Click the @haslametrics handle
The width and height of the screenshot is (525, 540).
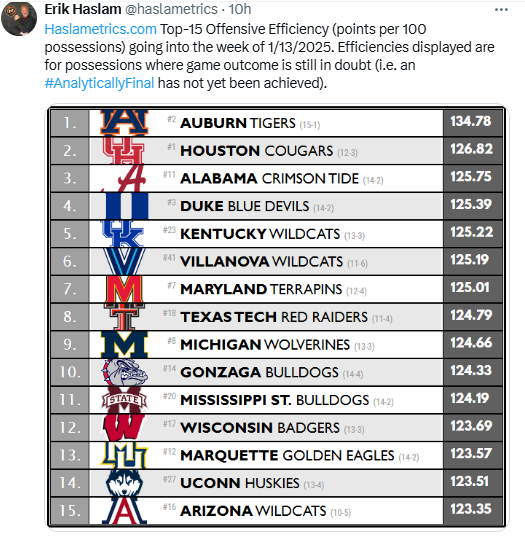click(x=171, y=9)
